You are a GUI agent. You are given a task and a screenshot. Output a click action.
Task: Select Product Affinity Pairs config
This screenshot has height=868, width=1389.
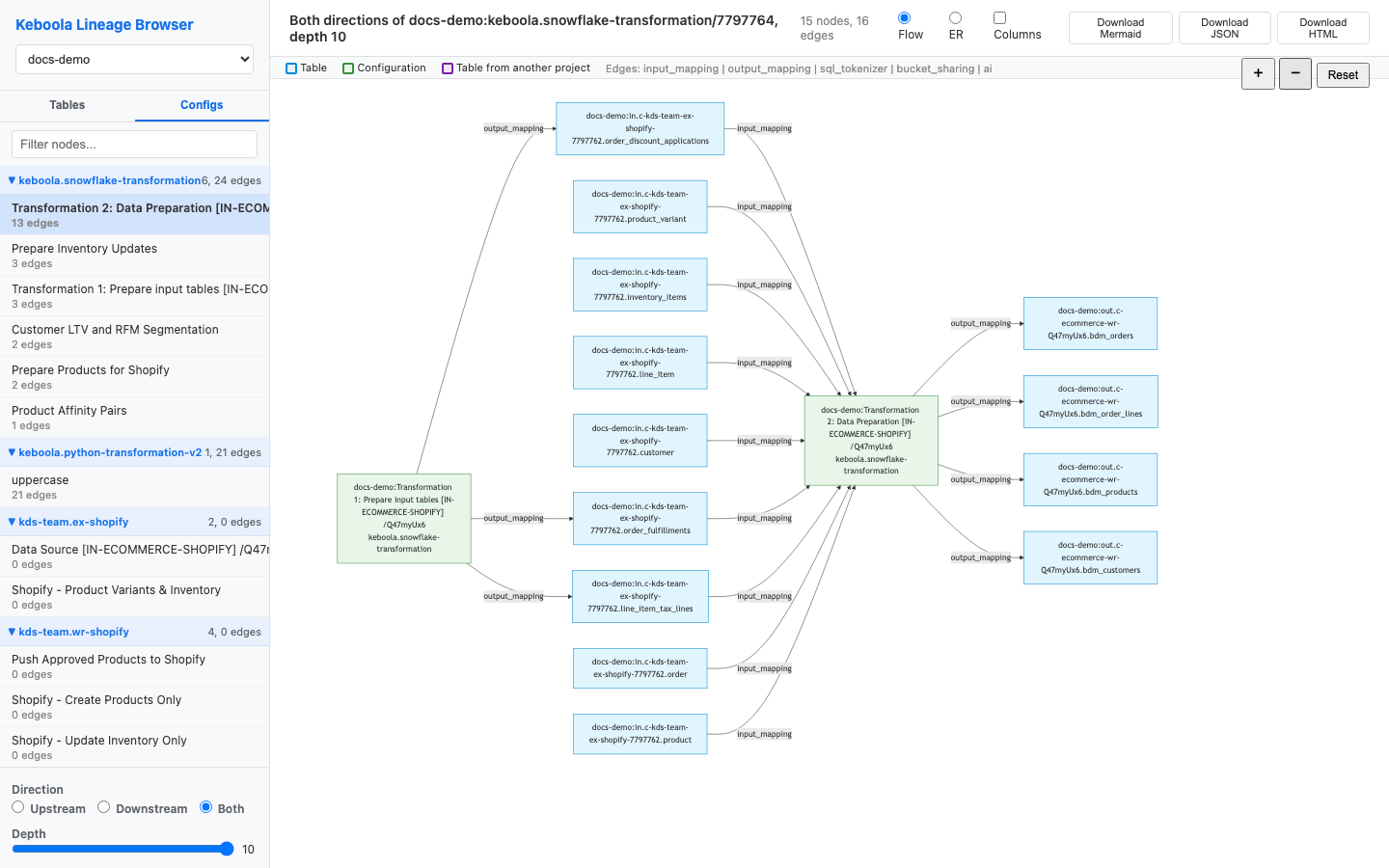134,418
